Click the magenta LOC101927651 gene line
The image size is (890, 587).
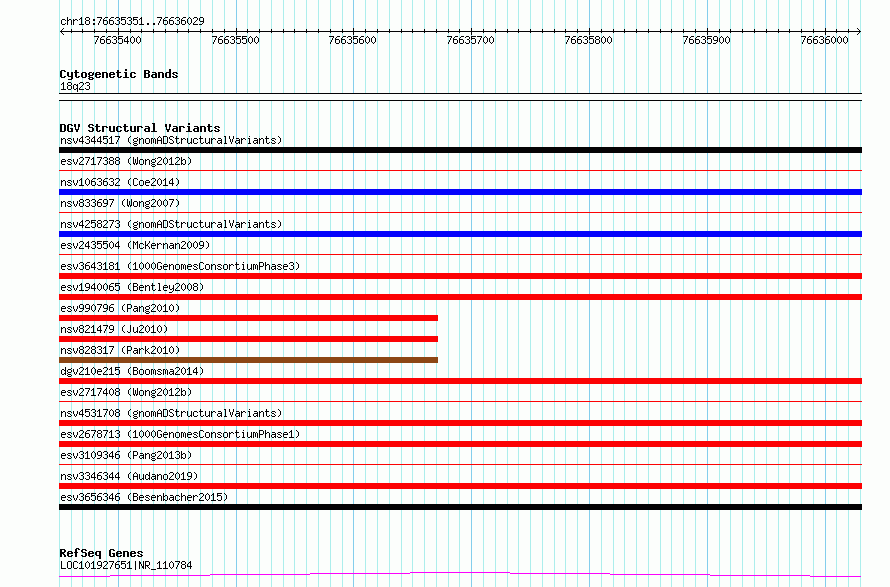coord(460,574)
